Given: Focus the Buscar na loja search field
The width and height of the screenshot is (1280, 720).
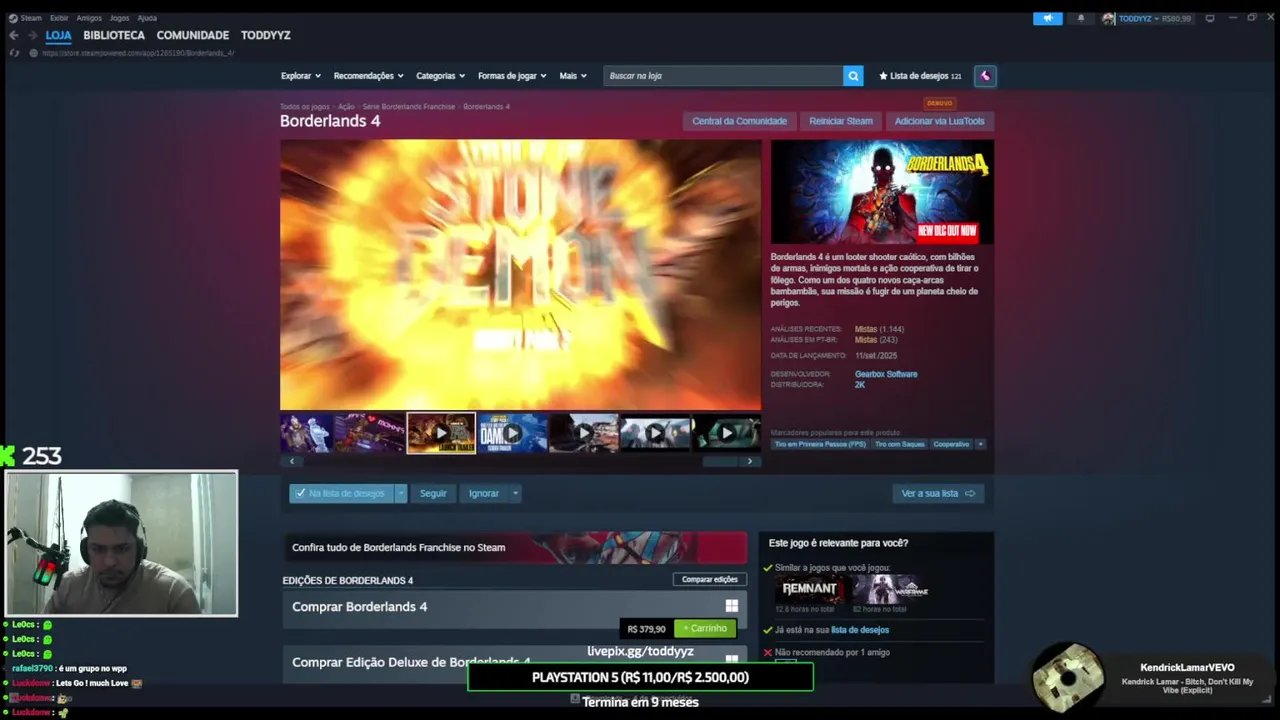Looking at the screenshot, I should [x=723, y=76].
